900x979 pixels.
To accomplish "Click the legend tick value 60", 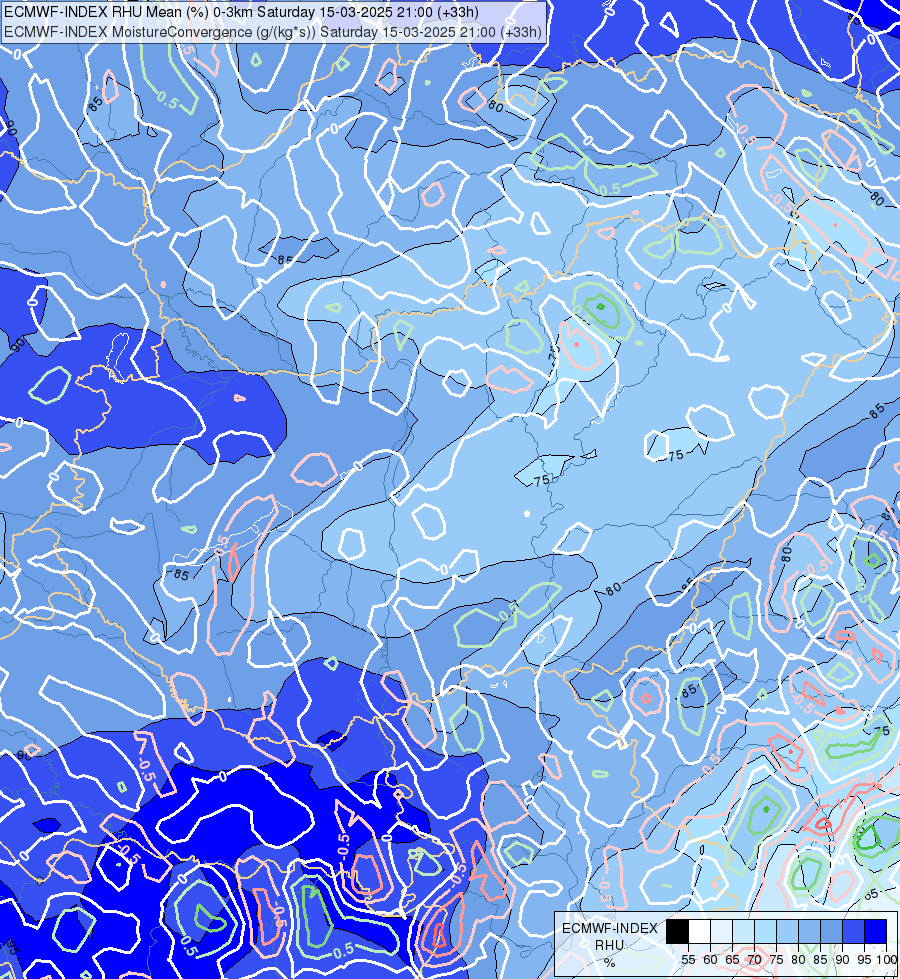I will pos(710,960).
